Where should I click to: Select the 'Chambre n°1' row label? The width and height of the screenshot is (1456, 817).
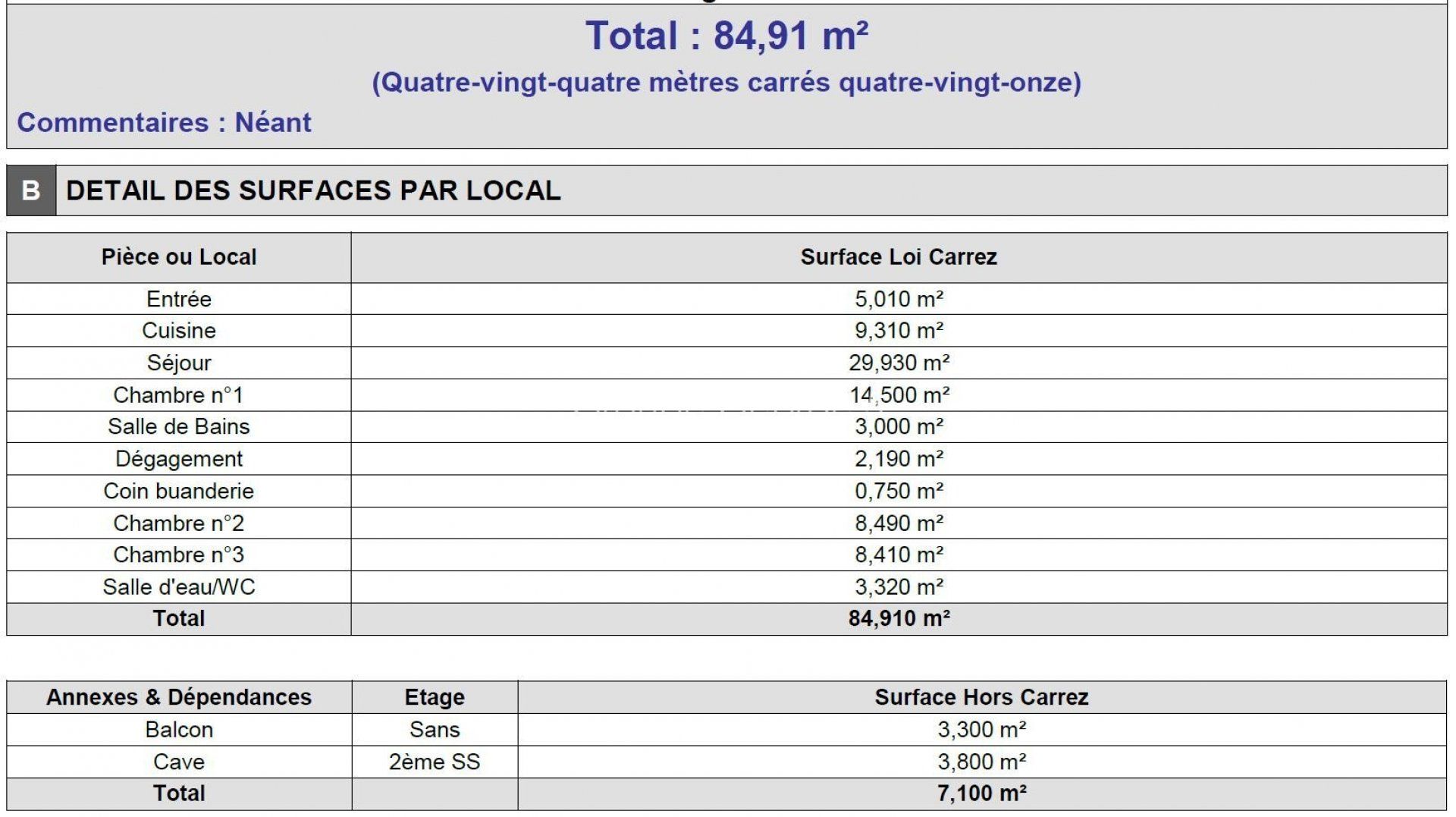click(179, 395)
